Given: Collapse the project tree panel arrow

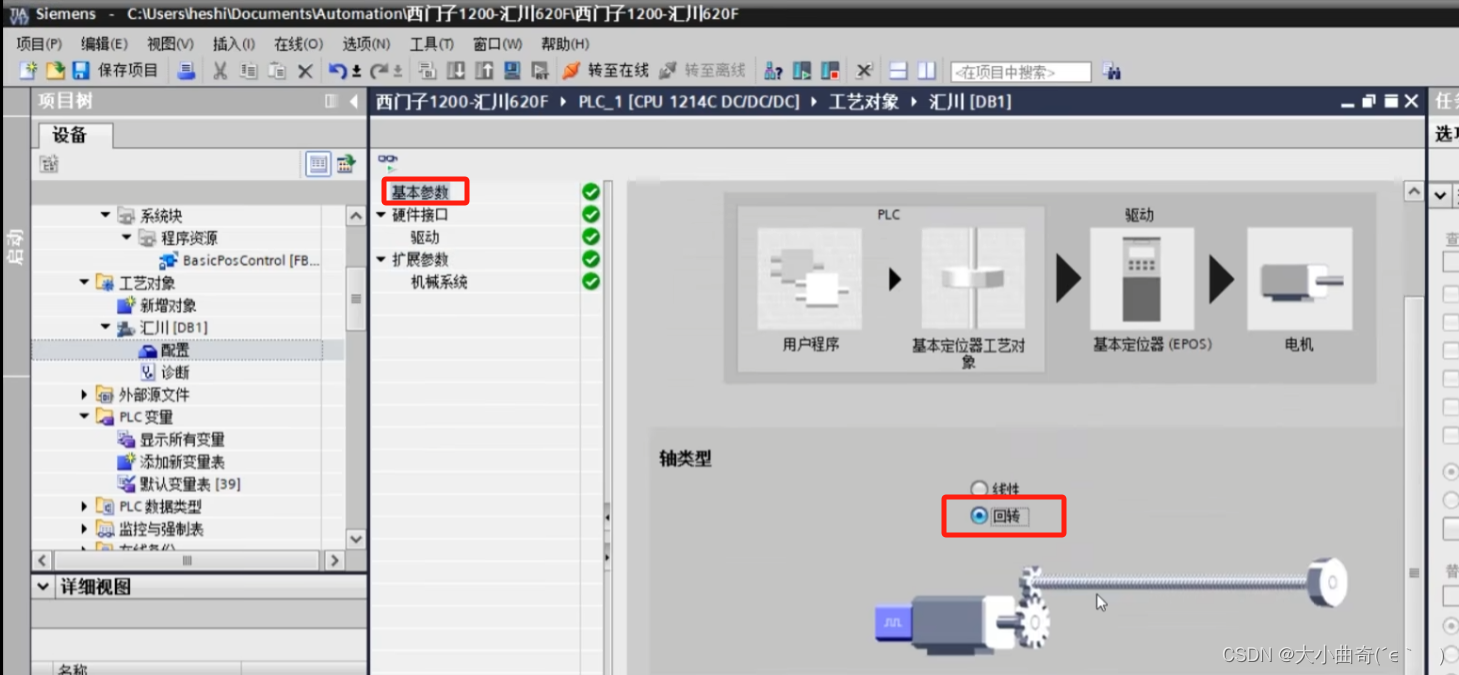Looking at the screenshot, I should [353, 101].
